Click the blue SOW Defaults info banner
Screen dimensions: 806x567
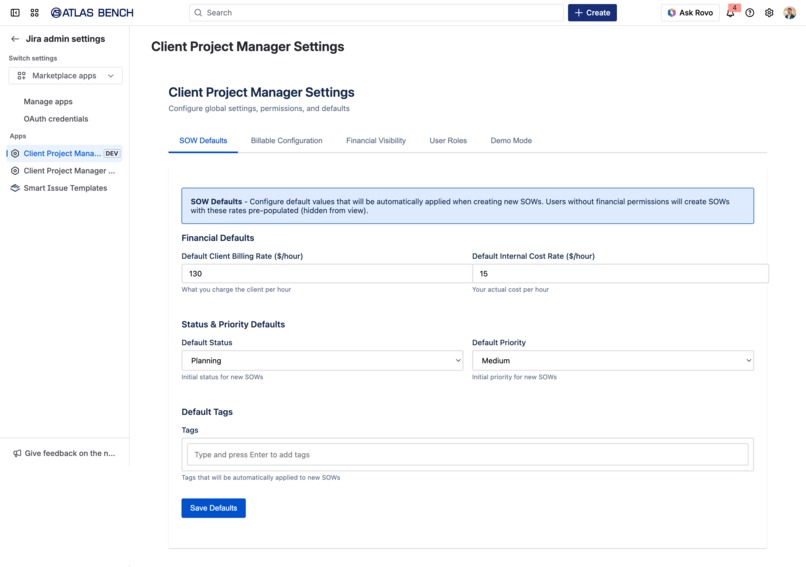click(467, 206)
